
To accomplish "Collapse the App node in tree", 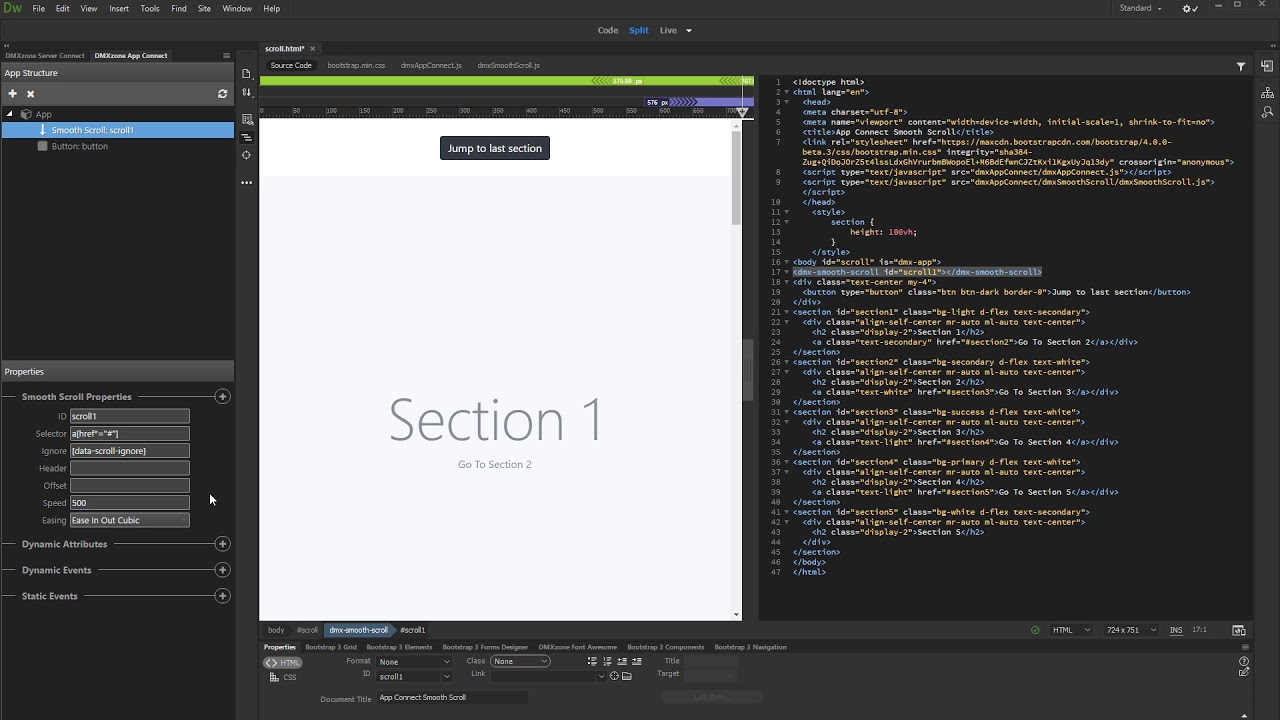I will (x=9, y=114).
